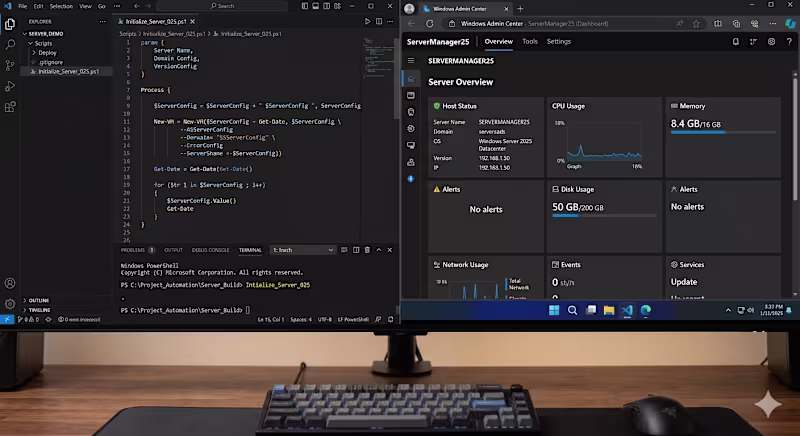
Task: Toggle primary sidebar layout in VS Code title bar
Action: click(x=305, y=6)
